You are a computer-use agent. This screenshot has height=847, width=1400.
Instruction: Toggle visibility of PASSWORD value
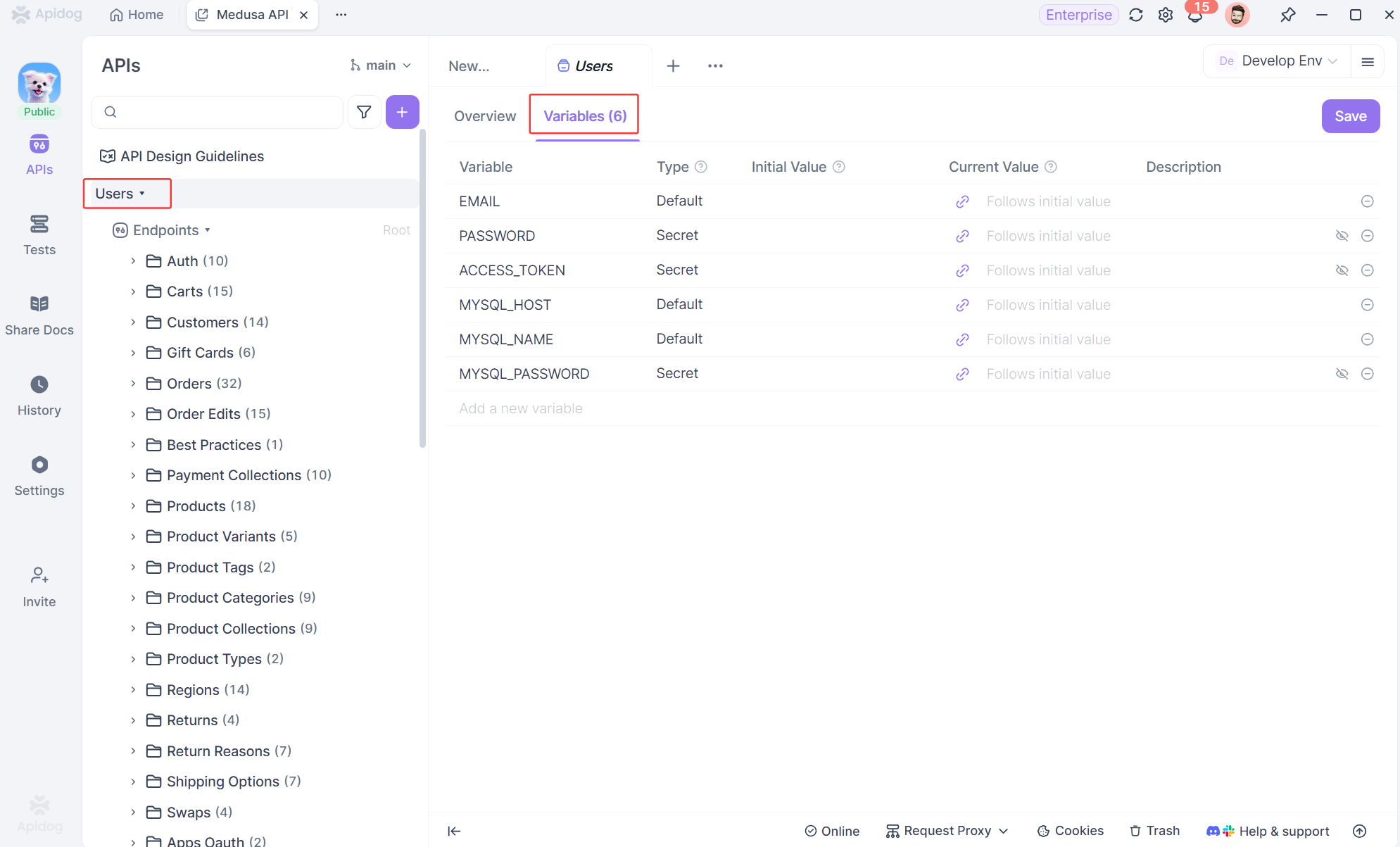(x=1342, y=236)
